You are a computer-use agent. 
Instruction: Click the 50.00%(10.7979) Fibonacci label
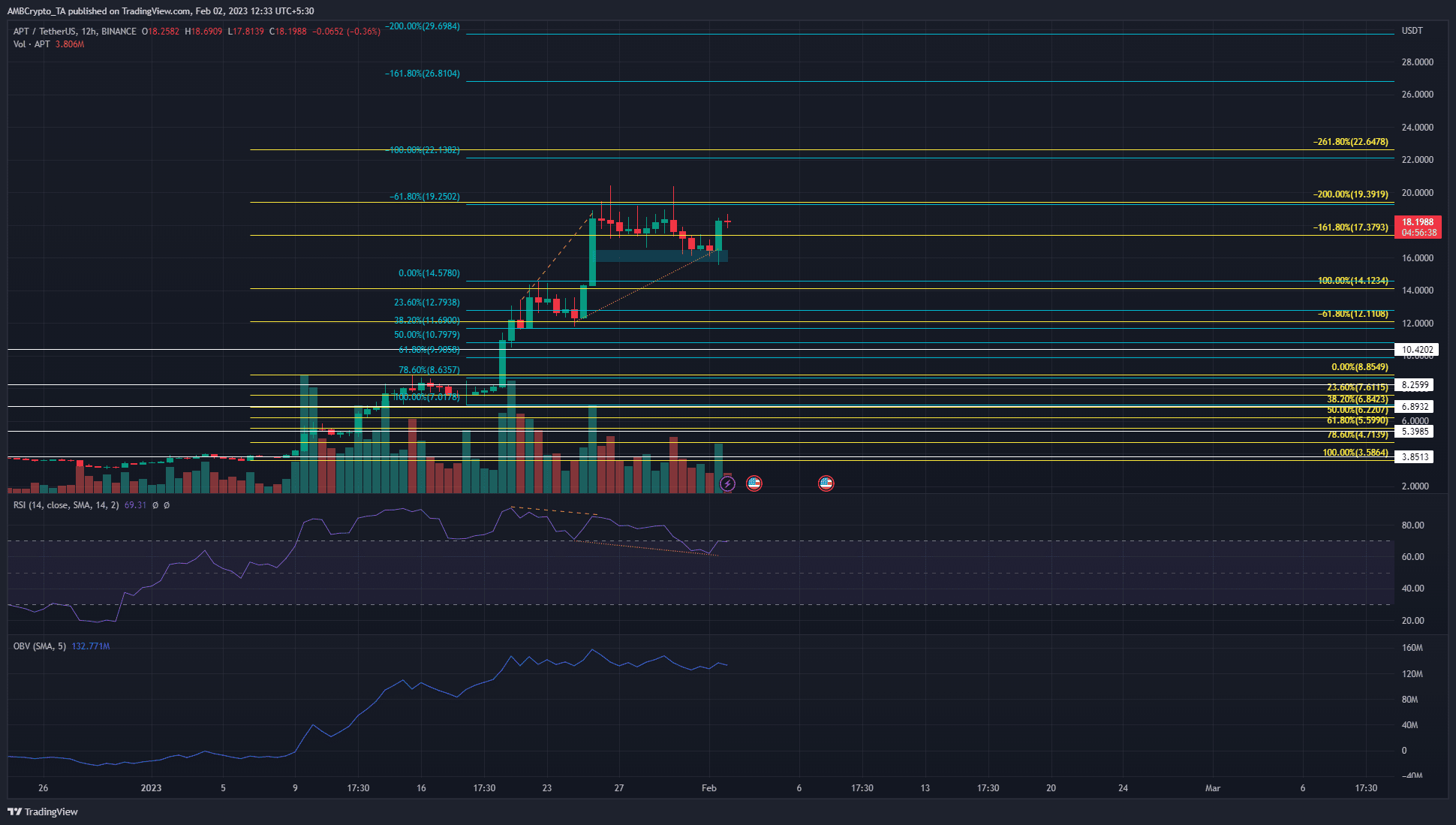tap(427, 335)
